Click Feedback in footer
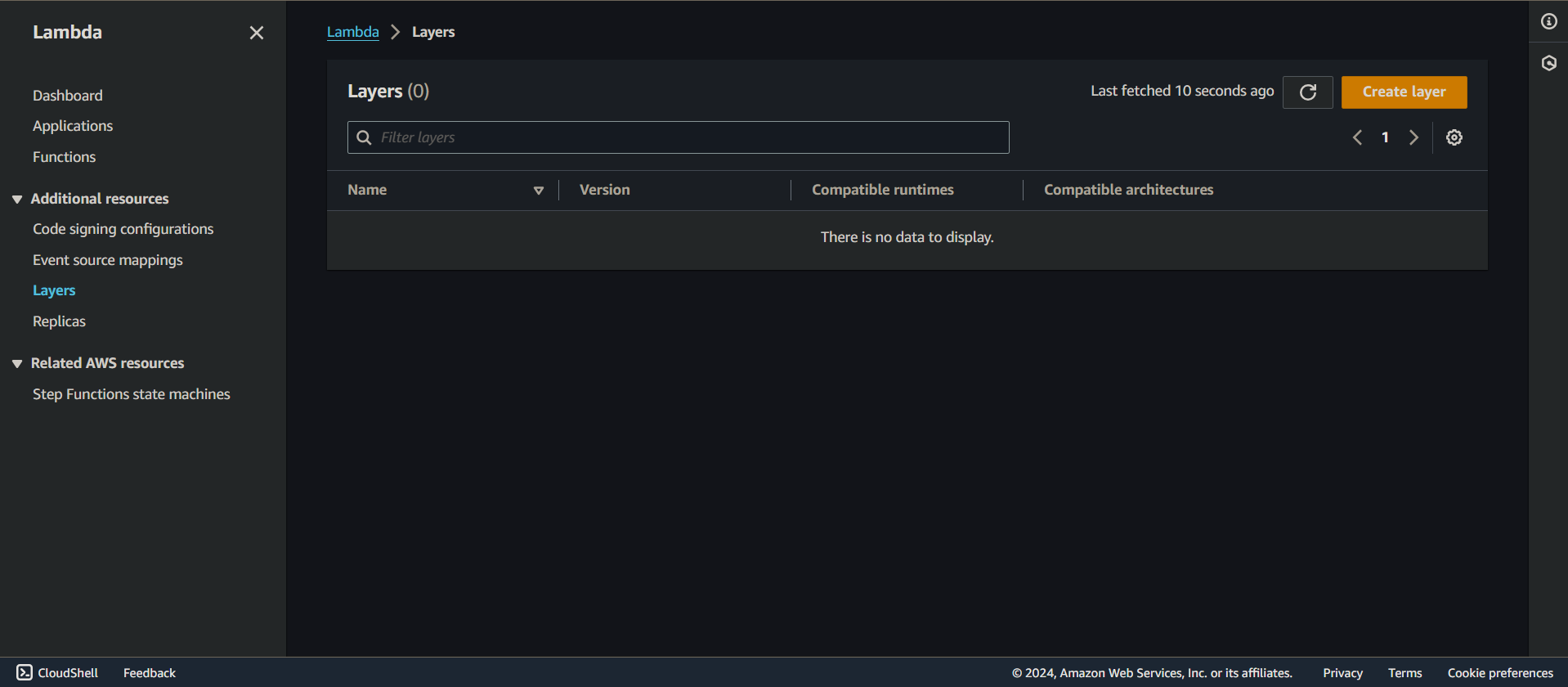1568x687 pixels. pos(150,672)
